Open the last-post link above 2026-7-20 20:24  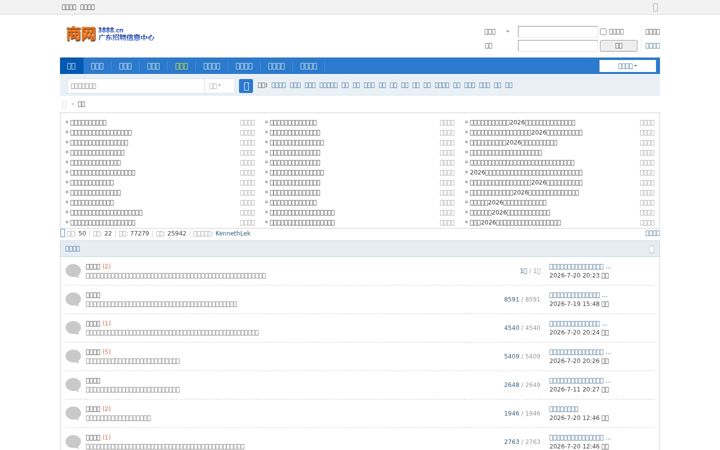tap(578, 323)
